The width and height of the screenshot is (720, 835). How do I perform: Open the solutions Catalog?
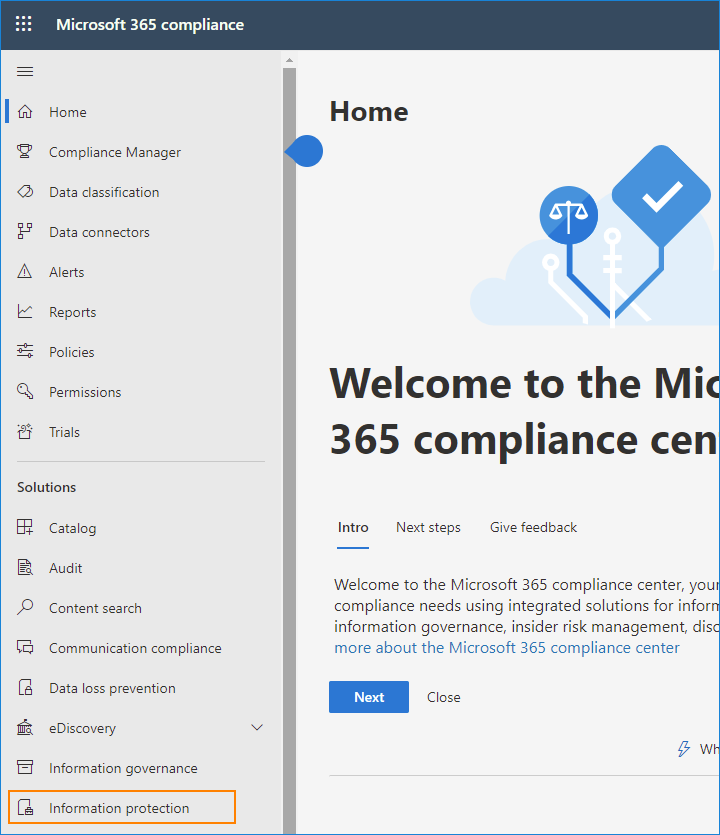[x=72, y=528]
